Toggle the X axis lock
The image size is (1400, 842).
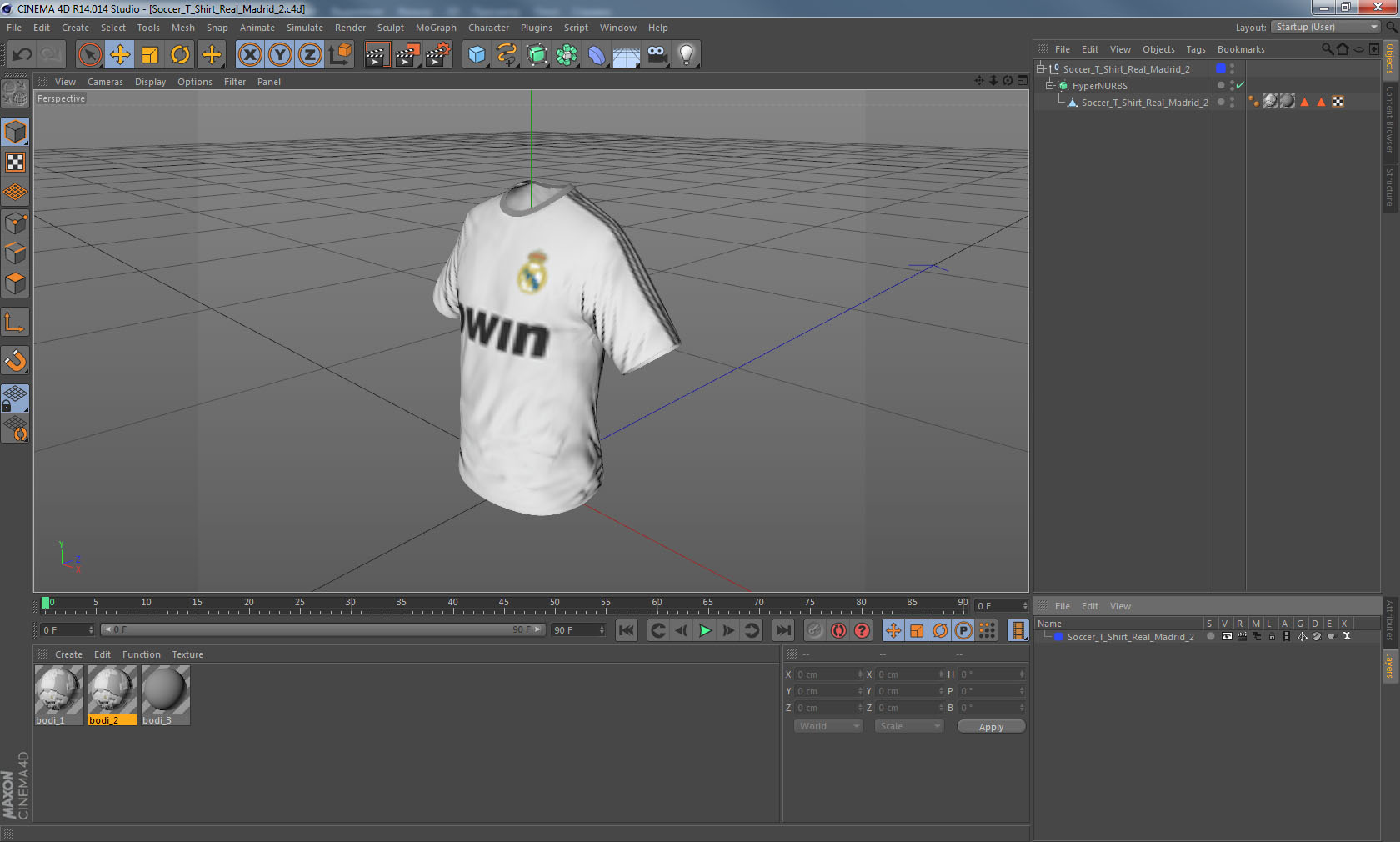pos(250,55)
